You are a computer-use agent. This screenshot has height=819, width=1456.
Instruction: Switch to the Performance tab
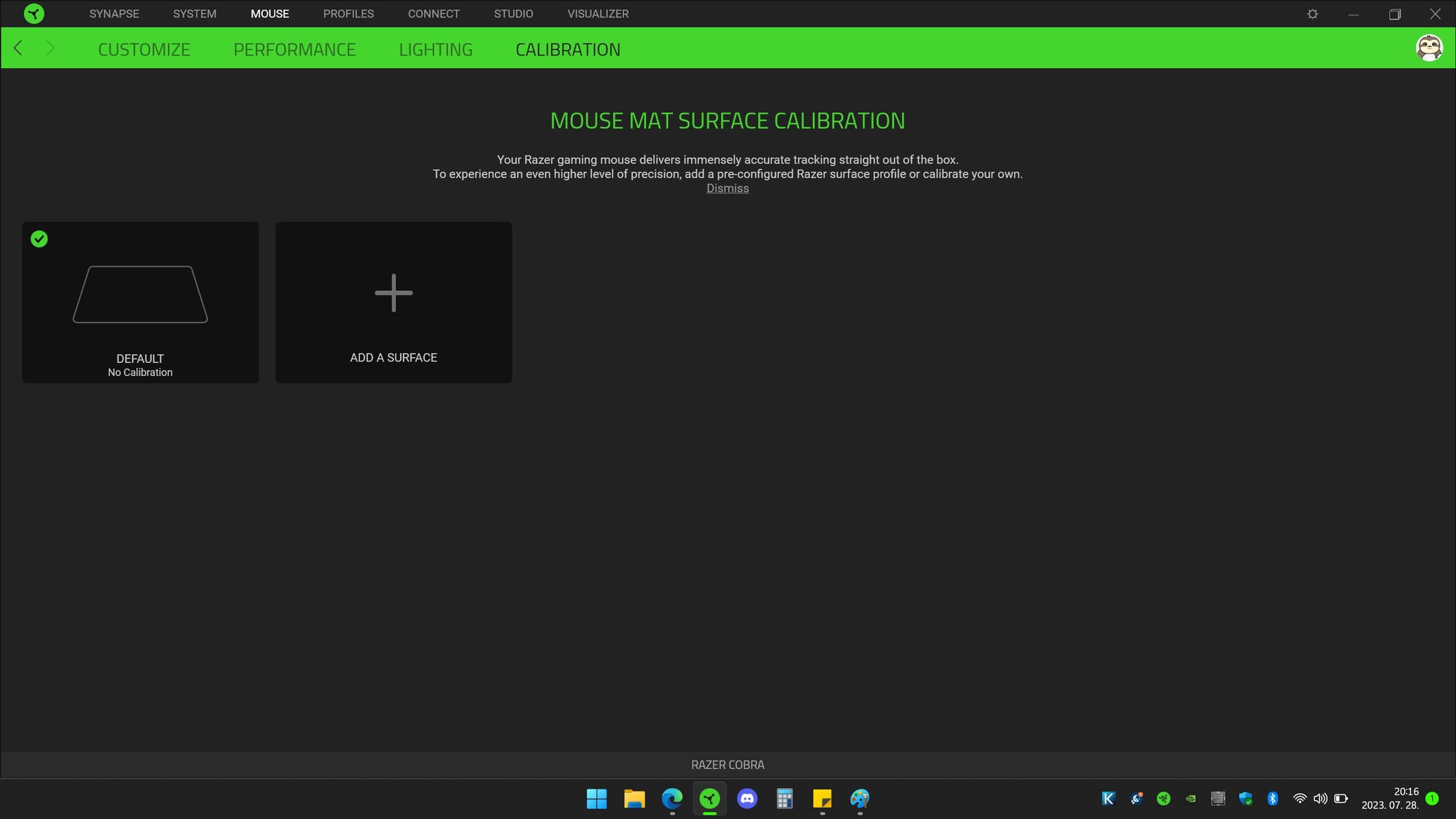point(294,49)
